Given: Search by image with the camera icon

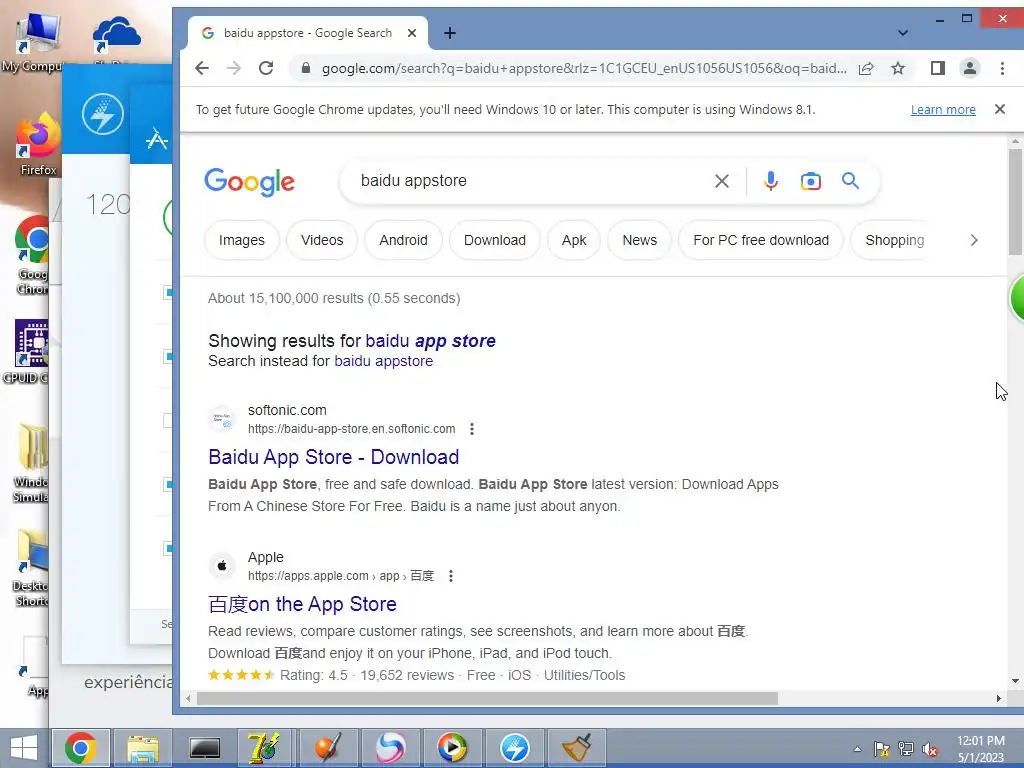Looking at the screenshot, I should tap(810, 181).
